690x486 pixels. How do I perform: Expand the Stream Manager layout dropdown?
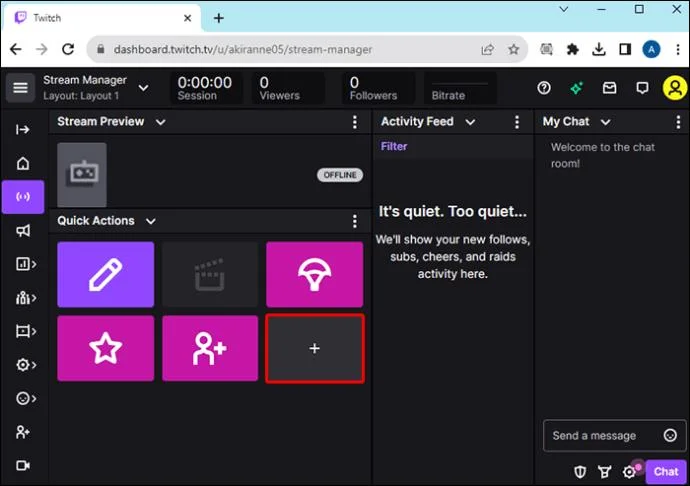click(143, 88)
